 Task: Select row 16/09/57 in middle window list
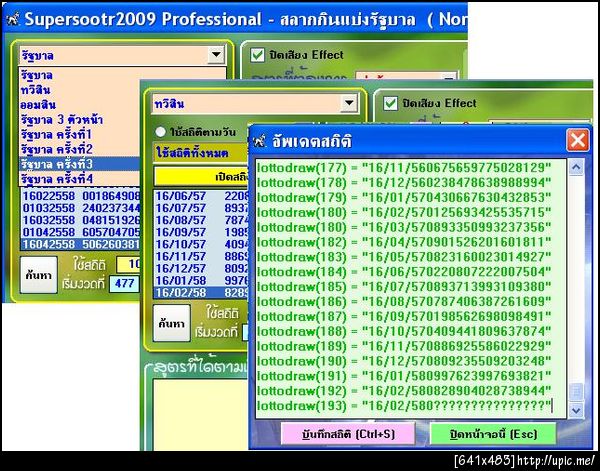coord(201,232)
